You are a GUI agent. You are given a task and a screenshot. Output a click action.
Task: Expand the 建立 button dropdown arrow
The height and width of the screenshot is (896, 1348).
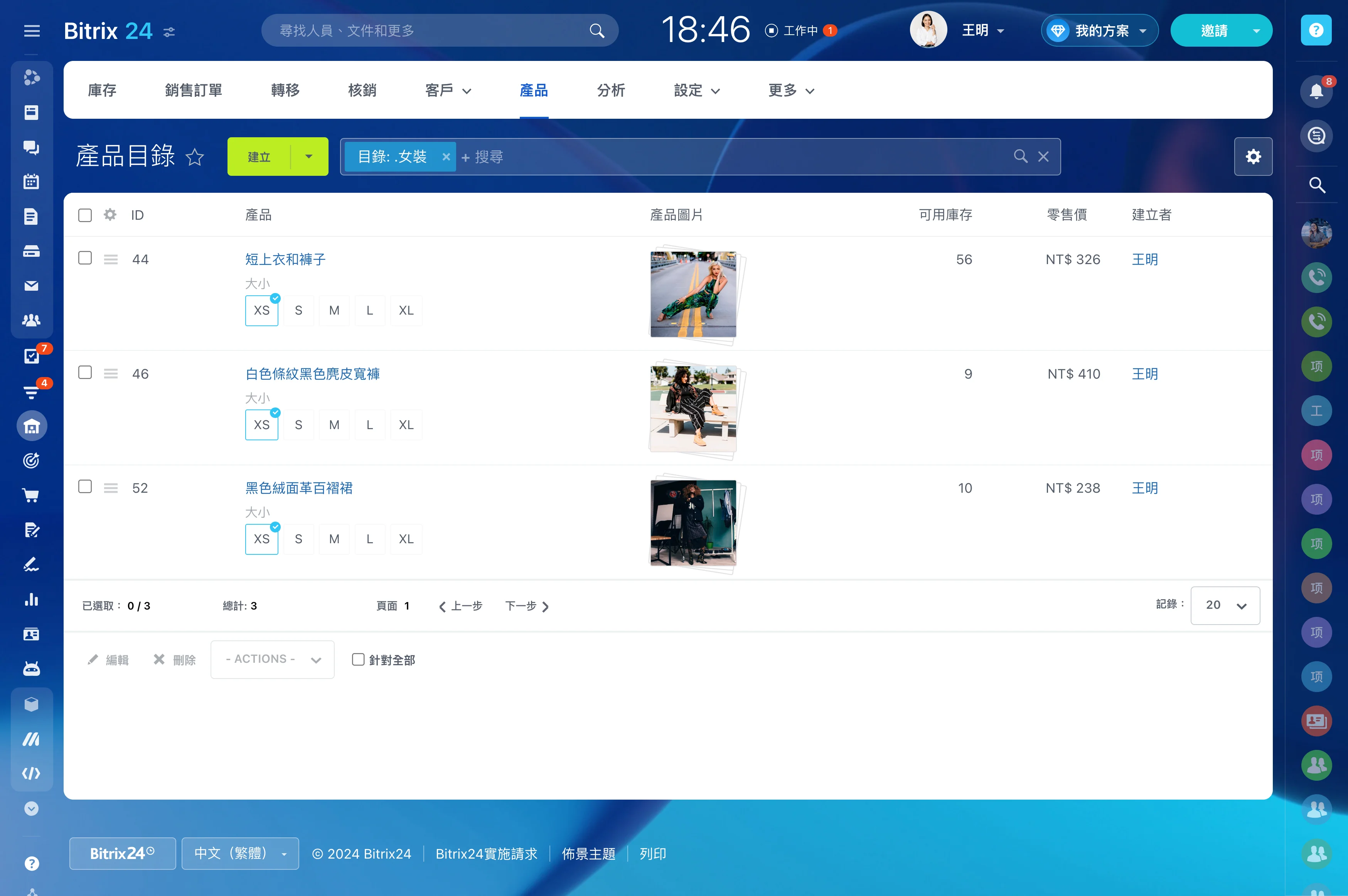tap(309, 157)
